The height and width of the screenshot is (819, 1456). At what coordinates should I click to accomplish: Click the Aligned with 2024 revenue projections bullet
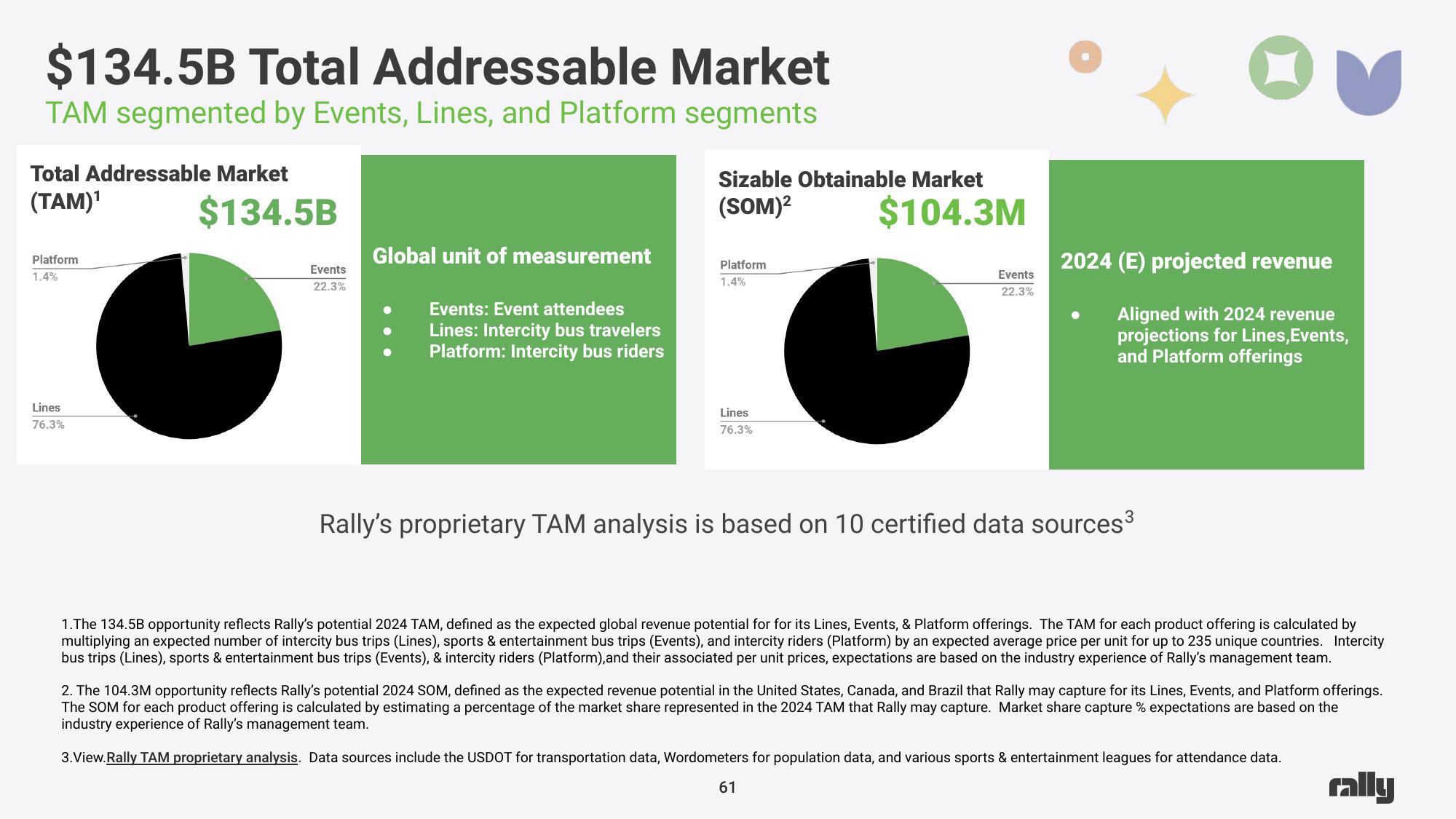click(1233, 335)
